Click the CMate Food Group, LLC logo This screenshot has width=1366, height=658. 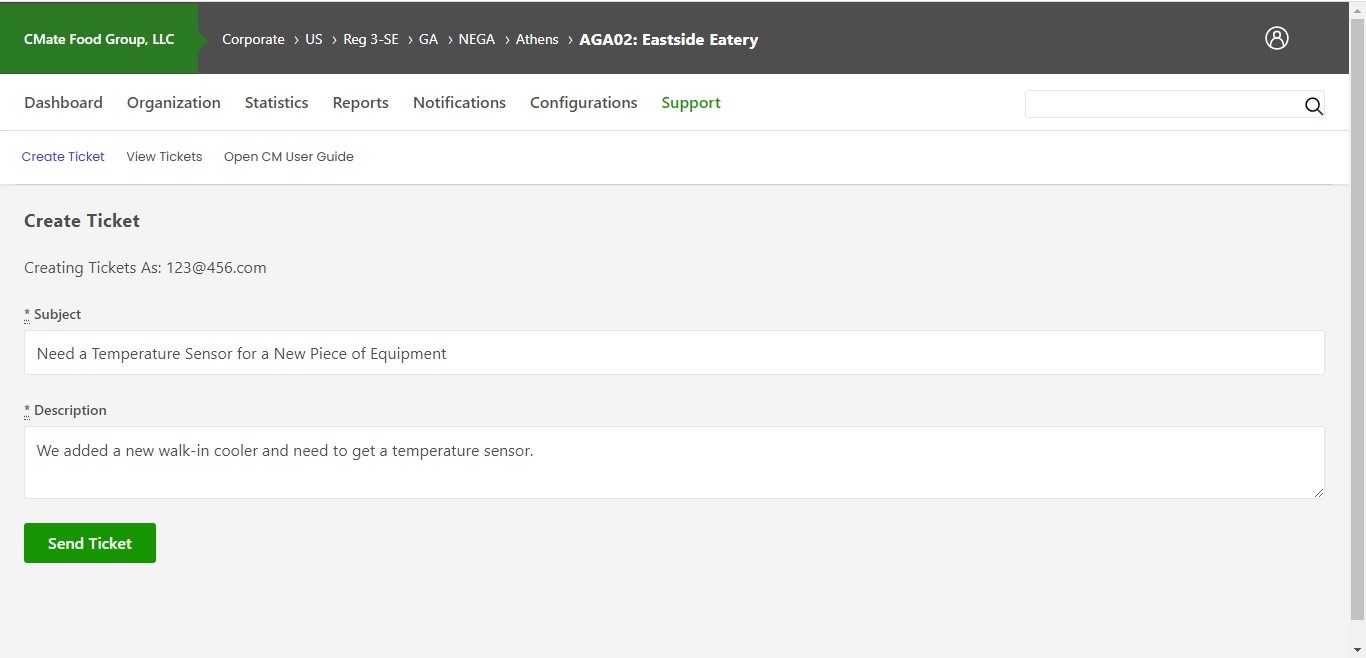(98, 39)
